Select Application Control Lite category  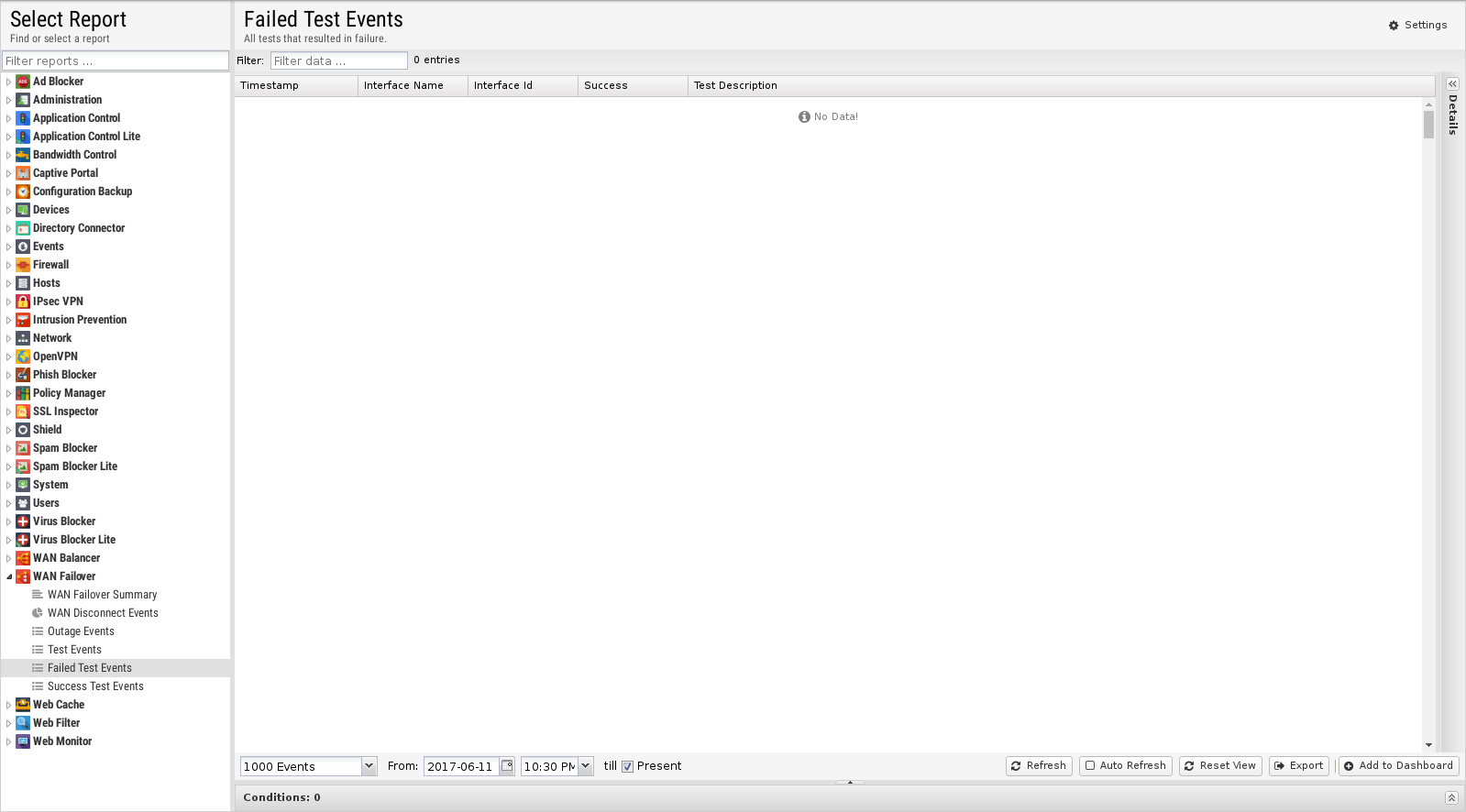[x=86, y=137]
